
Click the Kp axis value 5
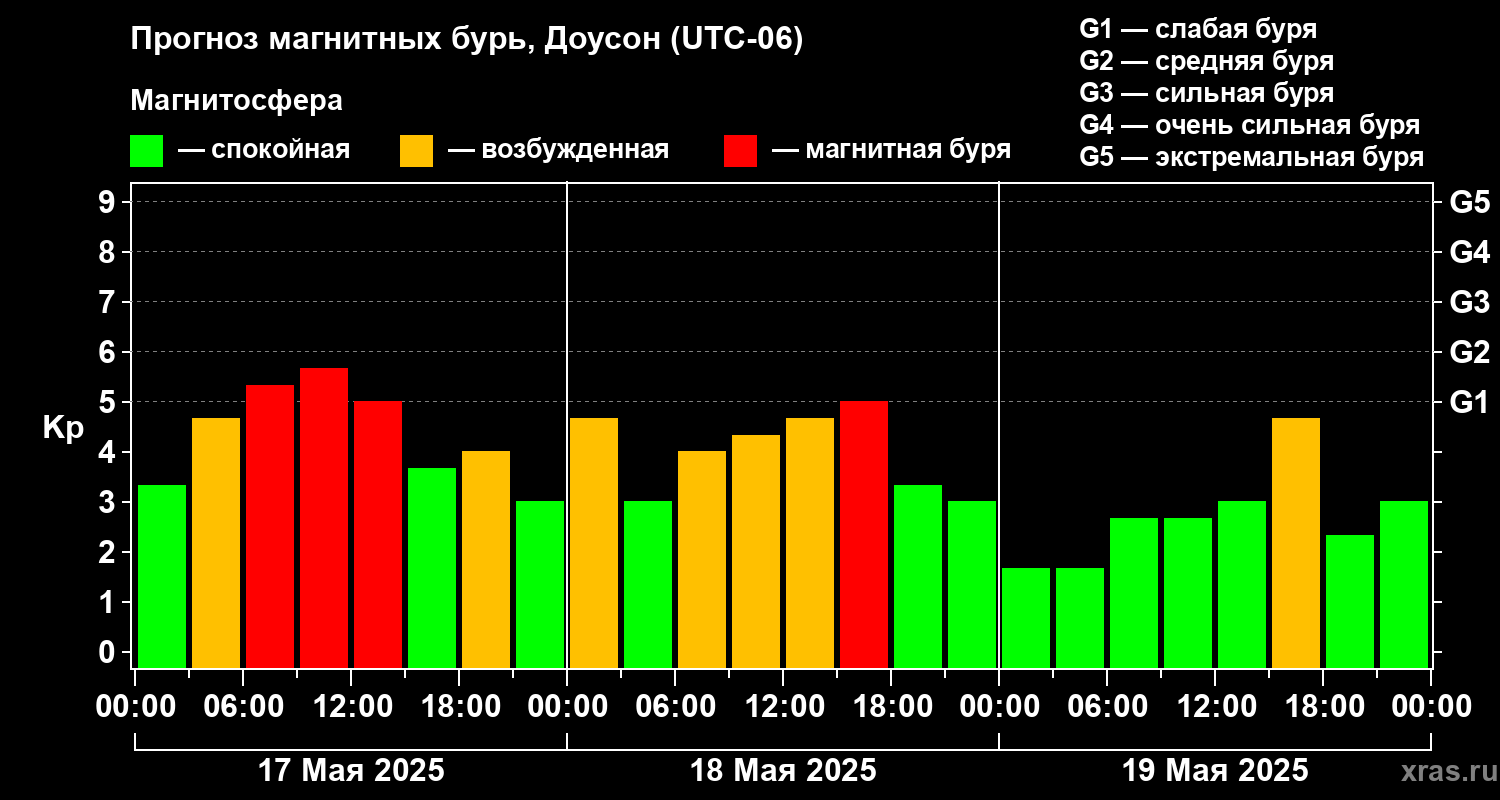coord(109,402)
